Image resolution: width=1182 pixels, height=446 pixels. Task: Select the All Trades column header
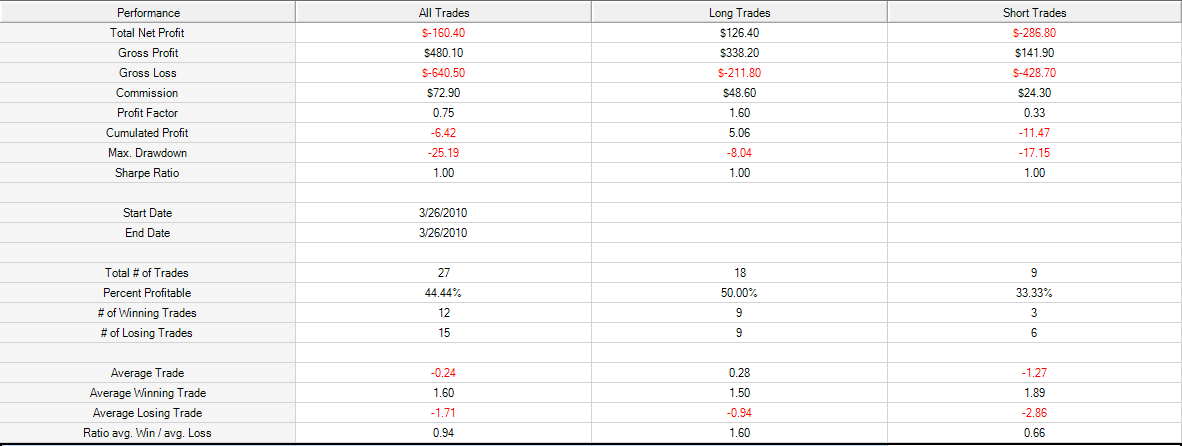(442, 13)
